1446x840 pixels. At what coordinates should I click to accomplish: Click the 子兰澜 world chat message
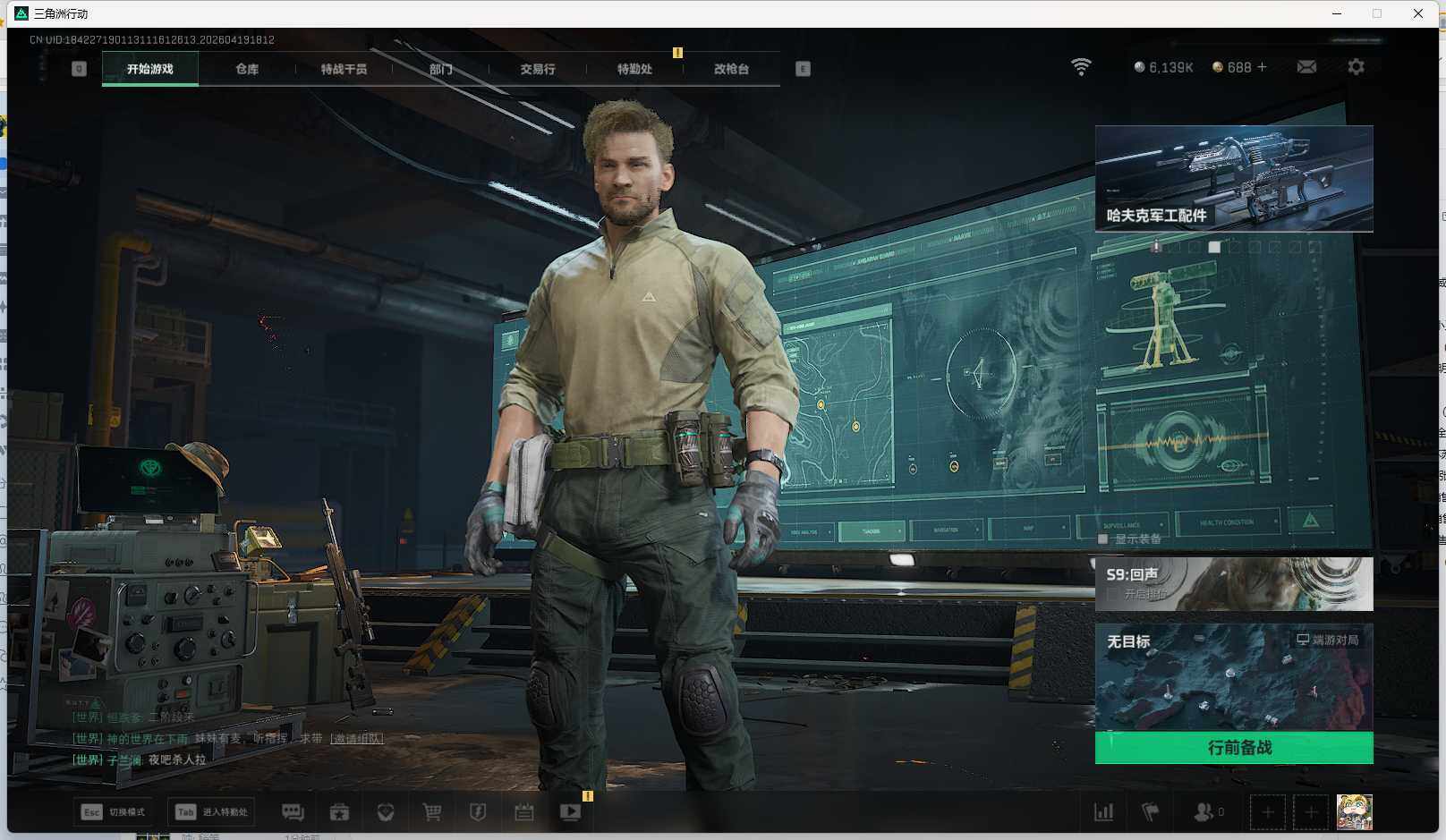point(139,759)
